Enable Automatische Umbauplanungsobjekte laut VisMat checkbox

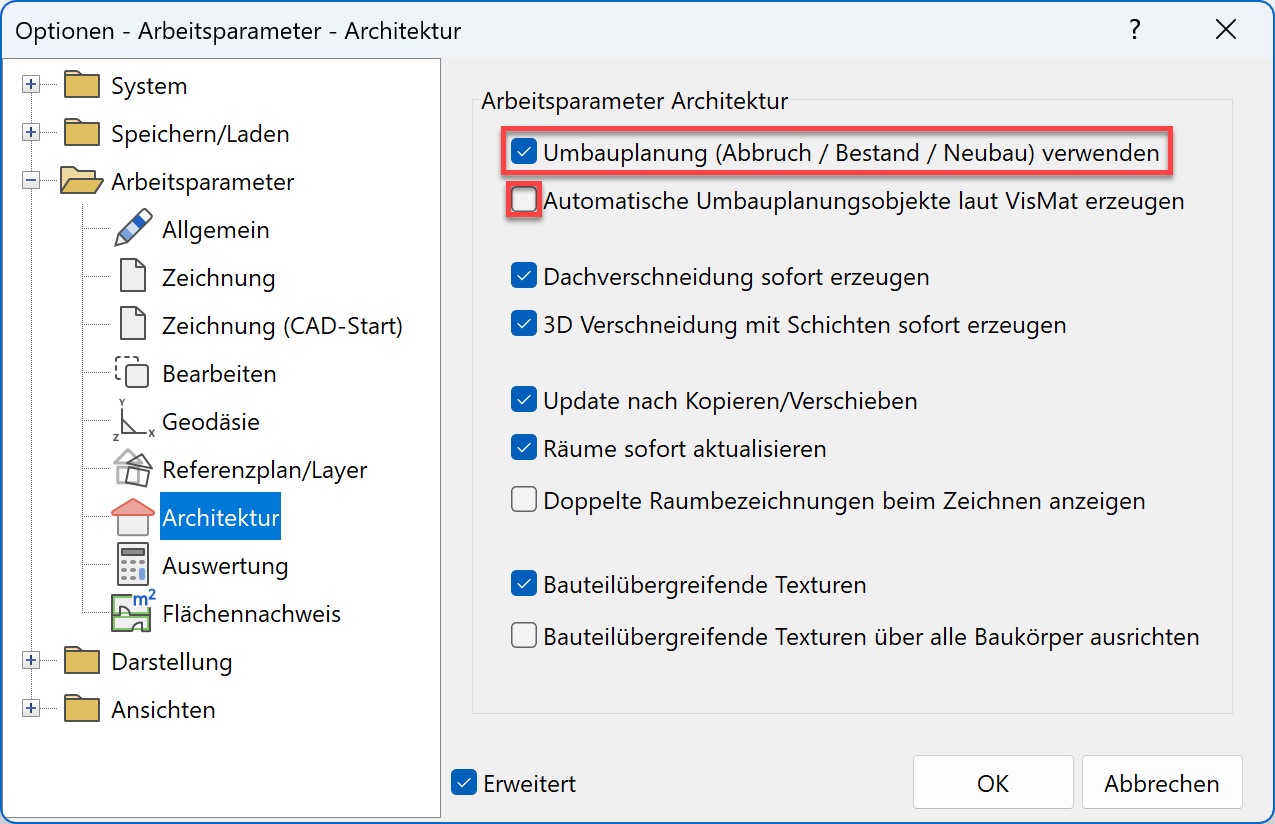pos(524,201)
